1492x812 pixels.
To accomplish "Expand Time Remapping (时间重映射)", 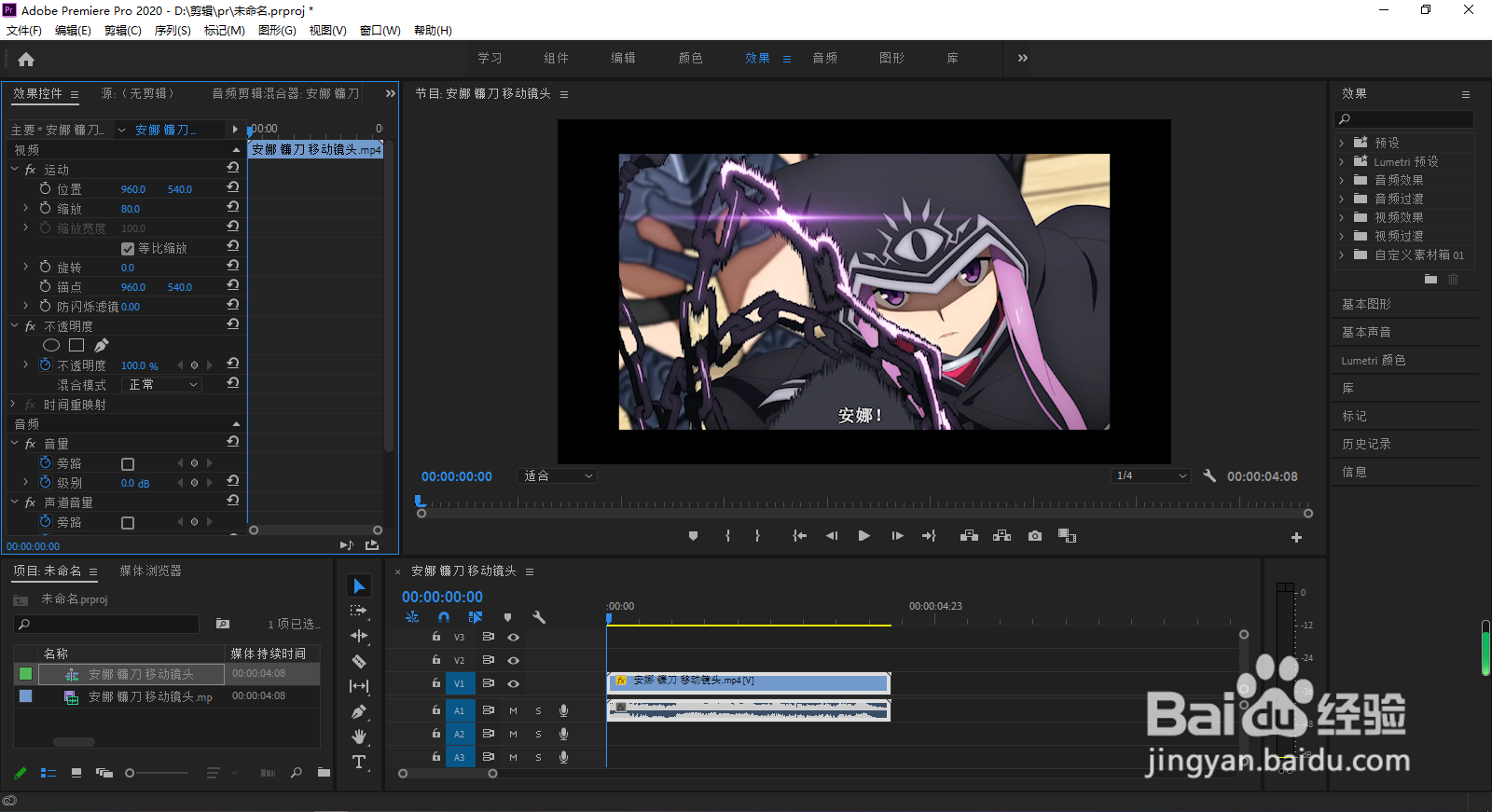I will (x=14, y=404).
